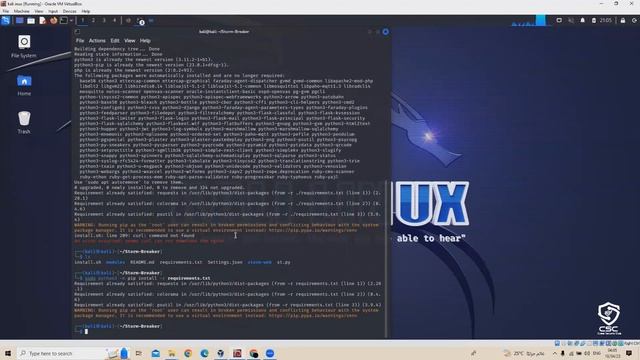The image size is (640, 360).
Task: Open the red app icon on Windows taskbar
Action: point(237,353)
